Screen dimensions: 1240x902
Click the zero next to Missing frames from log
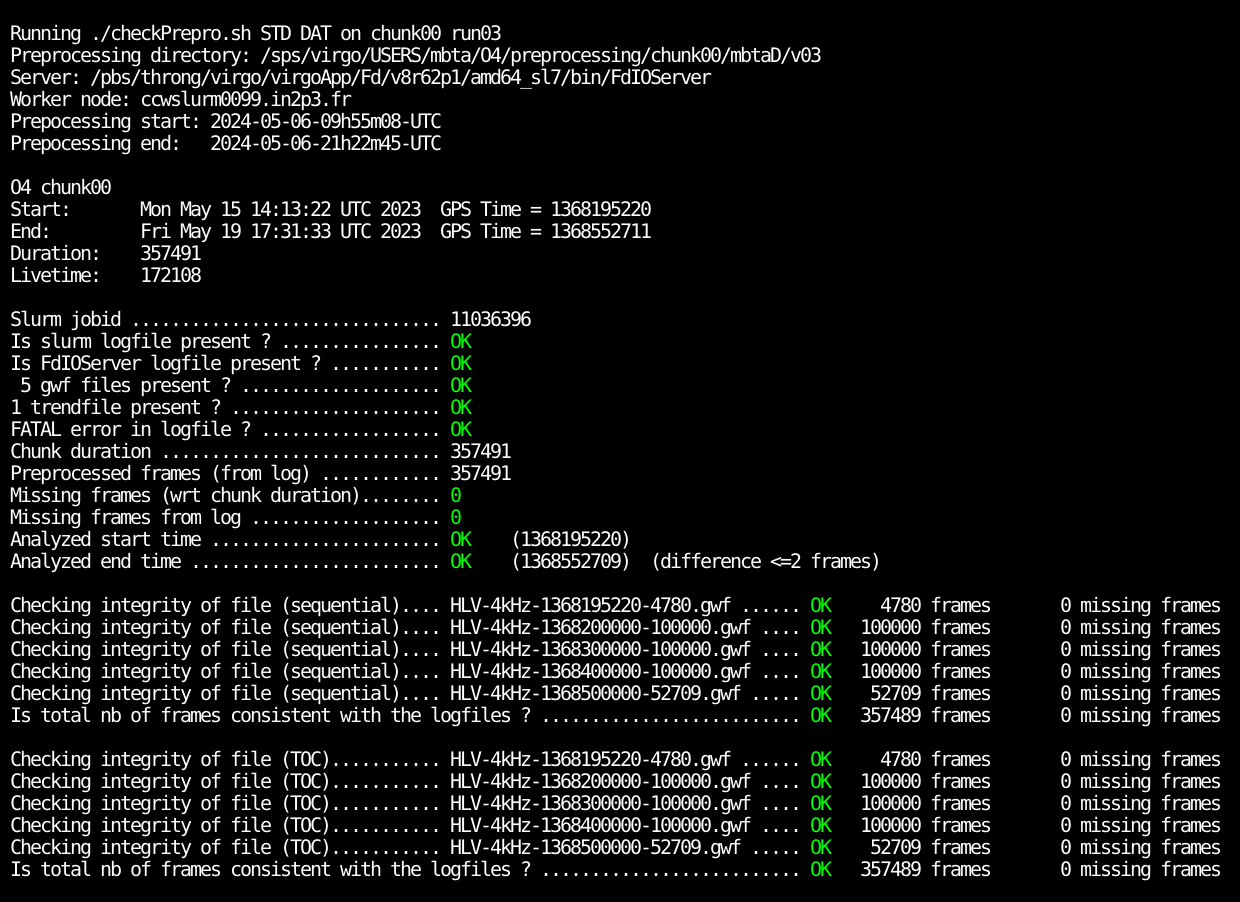455,517
